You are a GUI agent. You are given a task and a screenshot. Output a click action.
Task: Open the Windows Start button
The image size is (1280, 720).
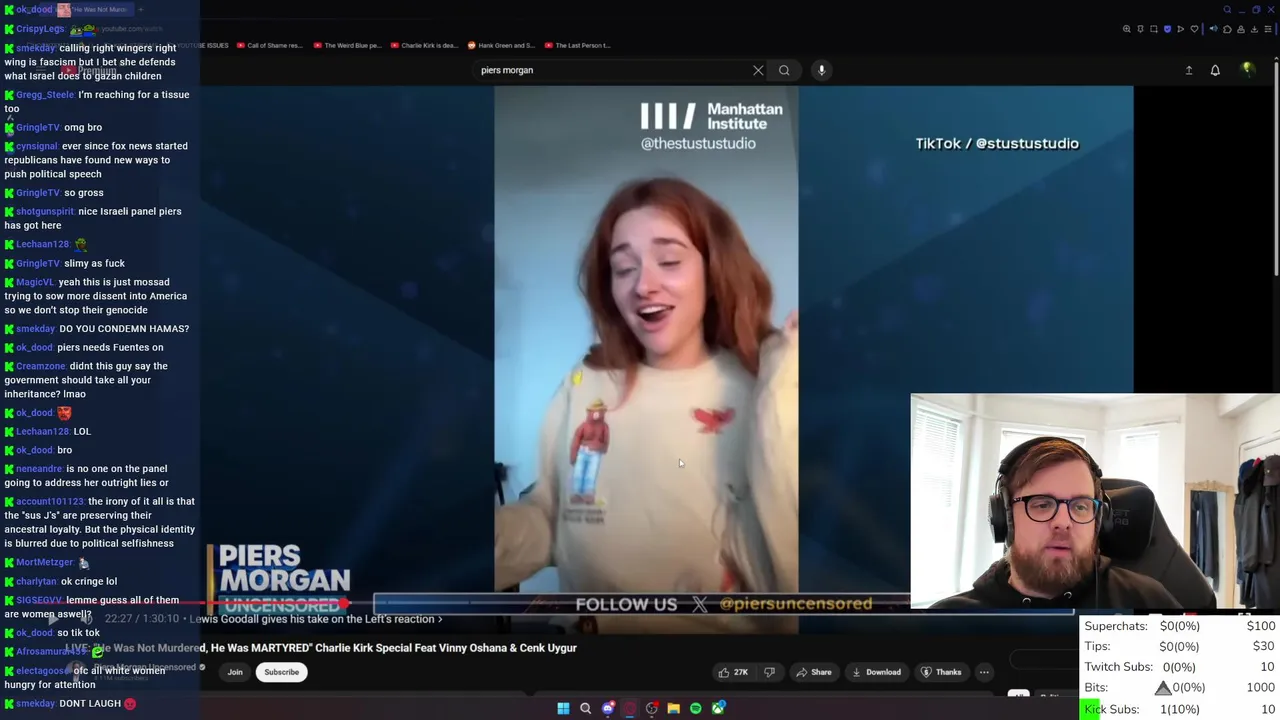pos(563,709)
